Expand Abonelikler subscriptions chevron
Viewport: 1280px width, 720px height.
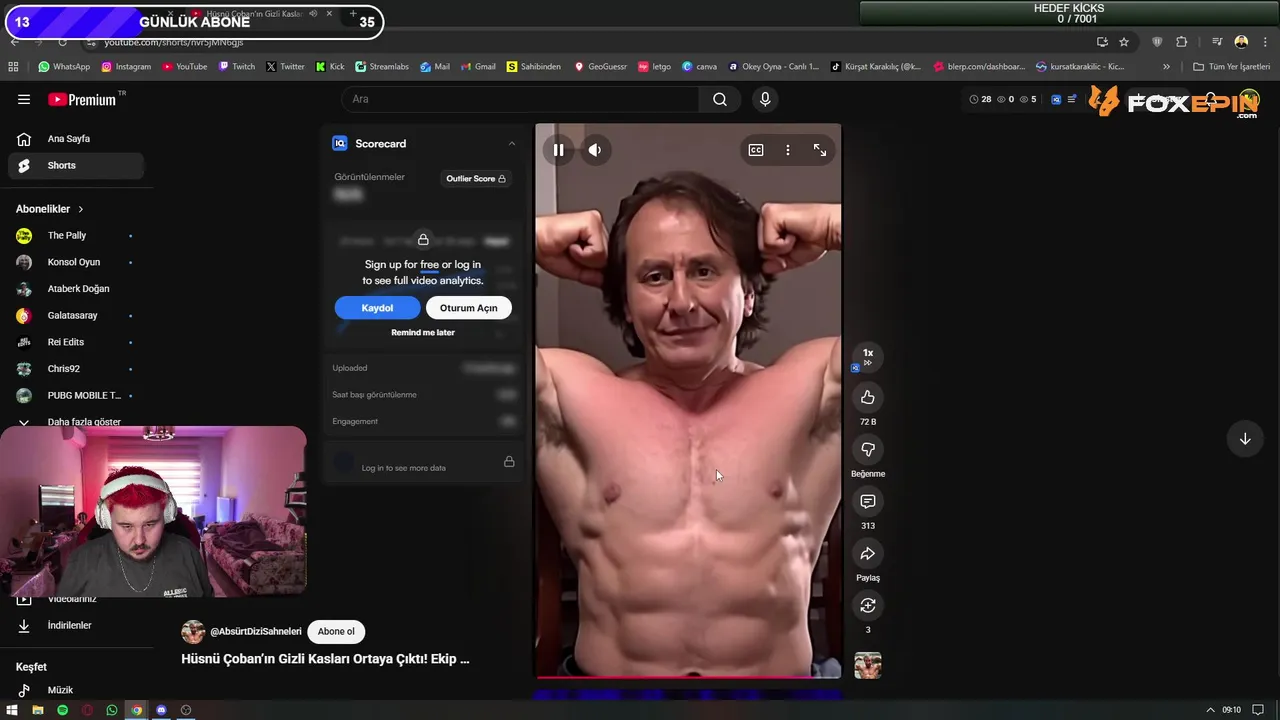click(81, 209)
